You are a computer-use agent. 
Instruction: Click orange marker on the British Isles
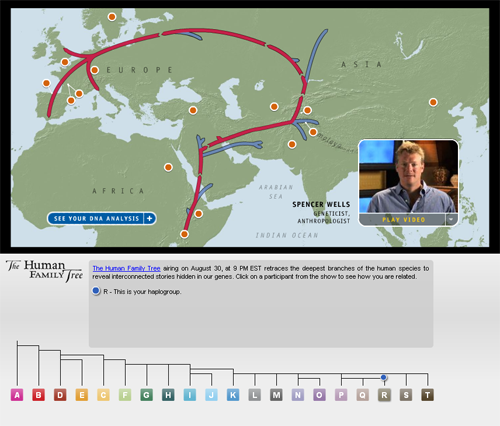tap(65, 62)
